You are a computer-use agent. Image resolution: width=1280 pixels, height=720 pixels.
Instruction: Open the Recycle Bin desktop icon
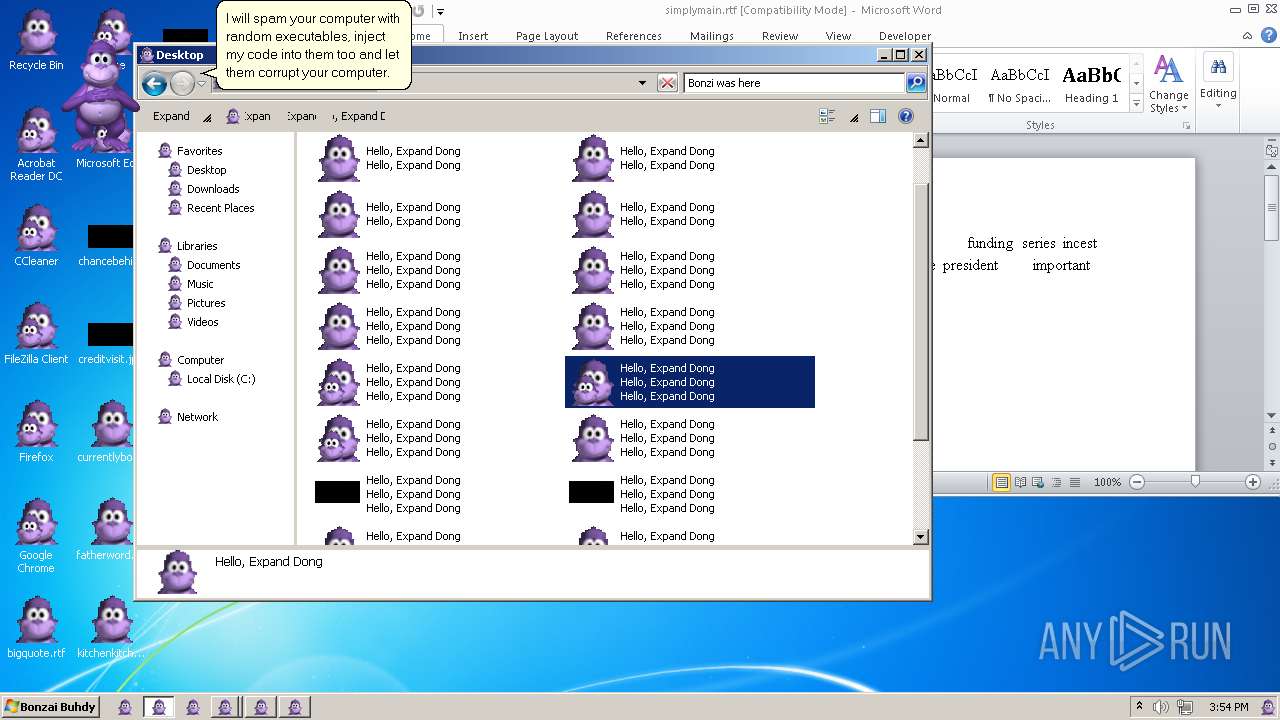pos(36,41)
